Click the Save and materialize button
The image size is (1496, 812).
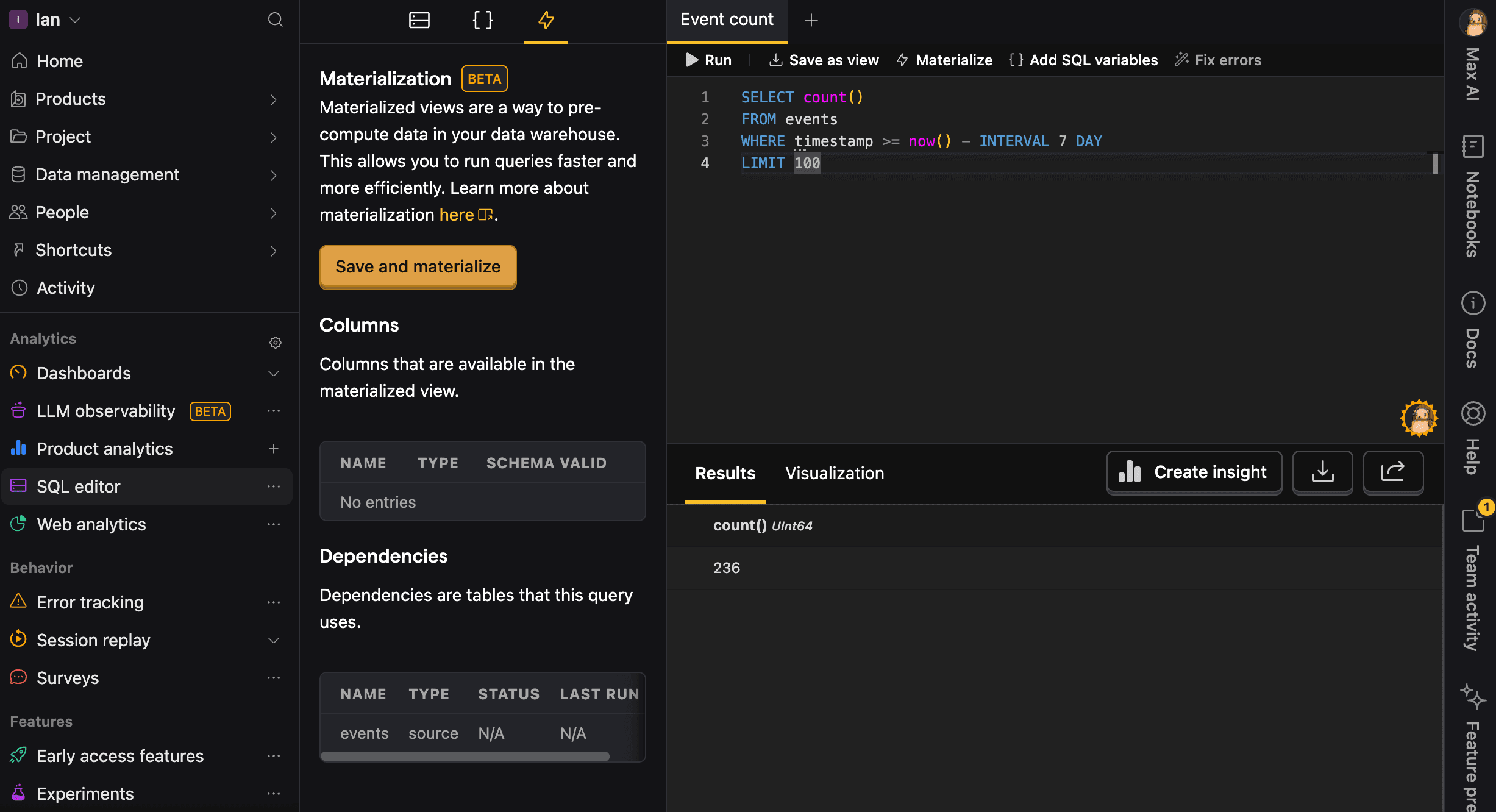[x=418, y=267]
